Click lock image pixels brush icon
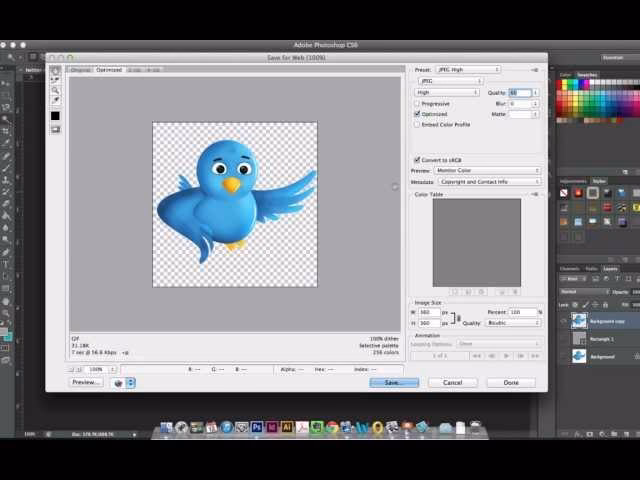 [x=585, y=305]
